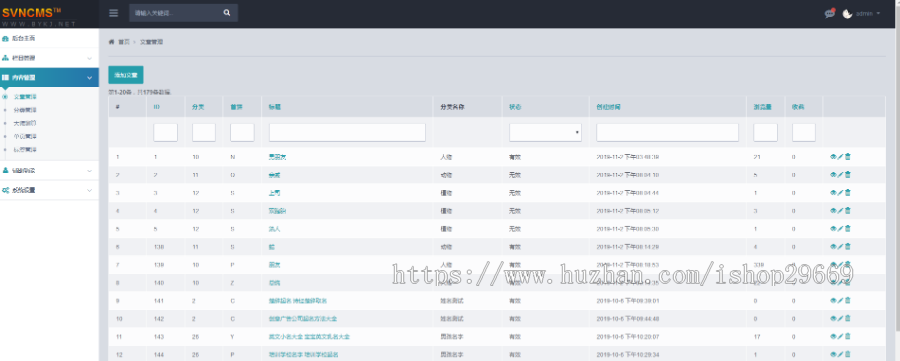Image resolution: width=900 pixels, height=361 pixels.
Task: Delete the article in row ID 3
Action: coord(848,192)
